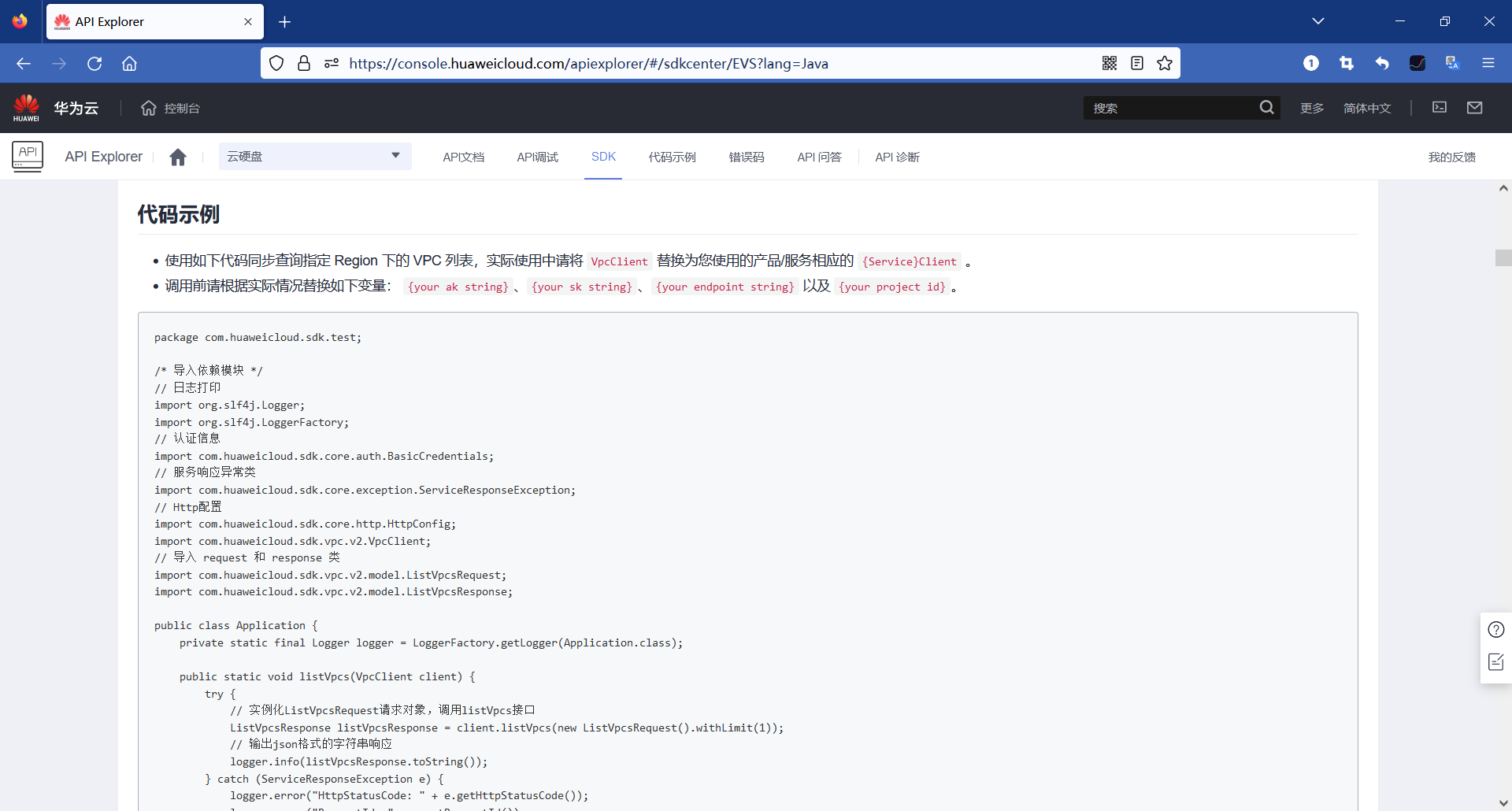The width and height of the screenshot is (1512, 811).
Task: Go to API Explorer home icon
Action: click(x=178, y=157)
